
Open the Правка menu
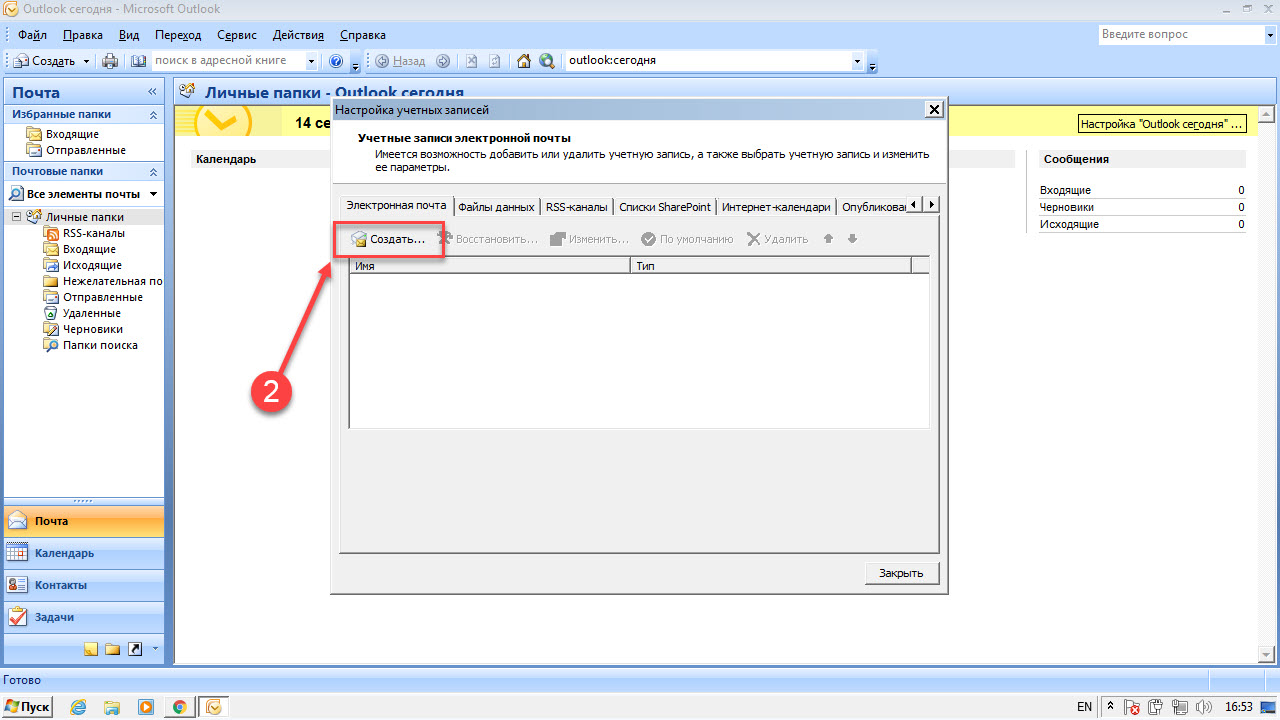pos(82,35)
